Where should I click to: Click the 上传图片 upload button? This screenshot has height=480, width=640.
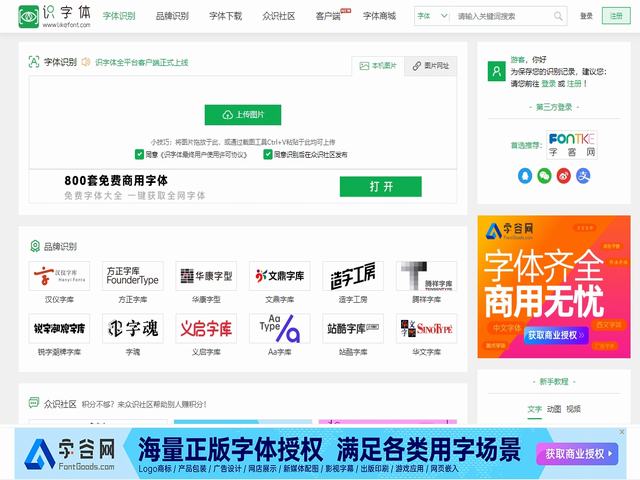click(243, 115)
